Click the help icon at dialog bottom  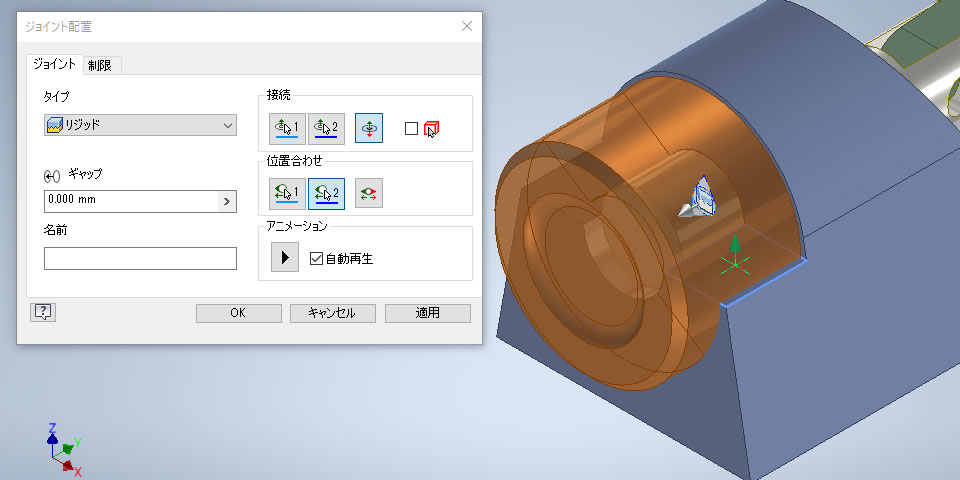pos(43,312)
